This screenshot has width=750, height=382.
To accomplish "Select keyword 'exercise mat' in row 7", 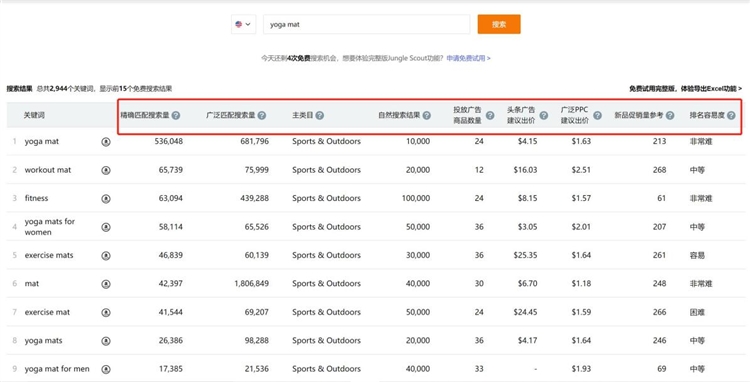I will [x=47, y=312].
